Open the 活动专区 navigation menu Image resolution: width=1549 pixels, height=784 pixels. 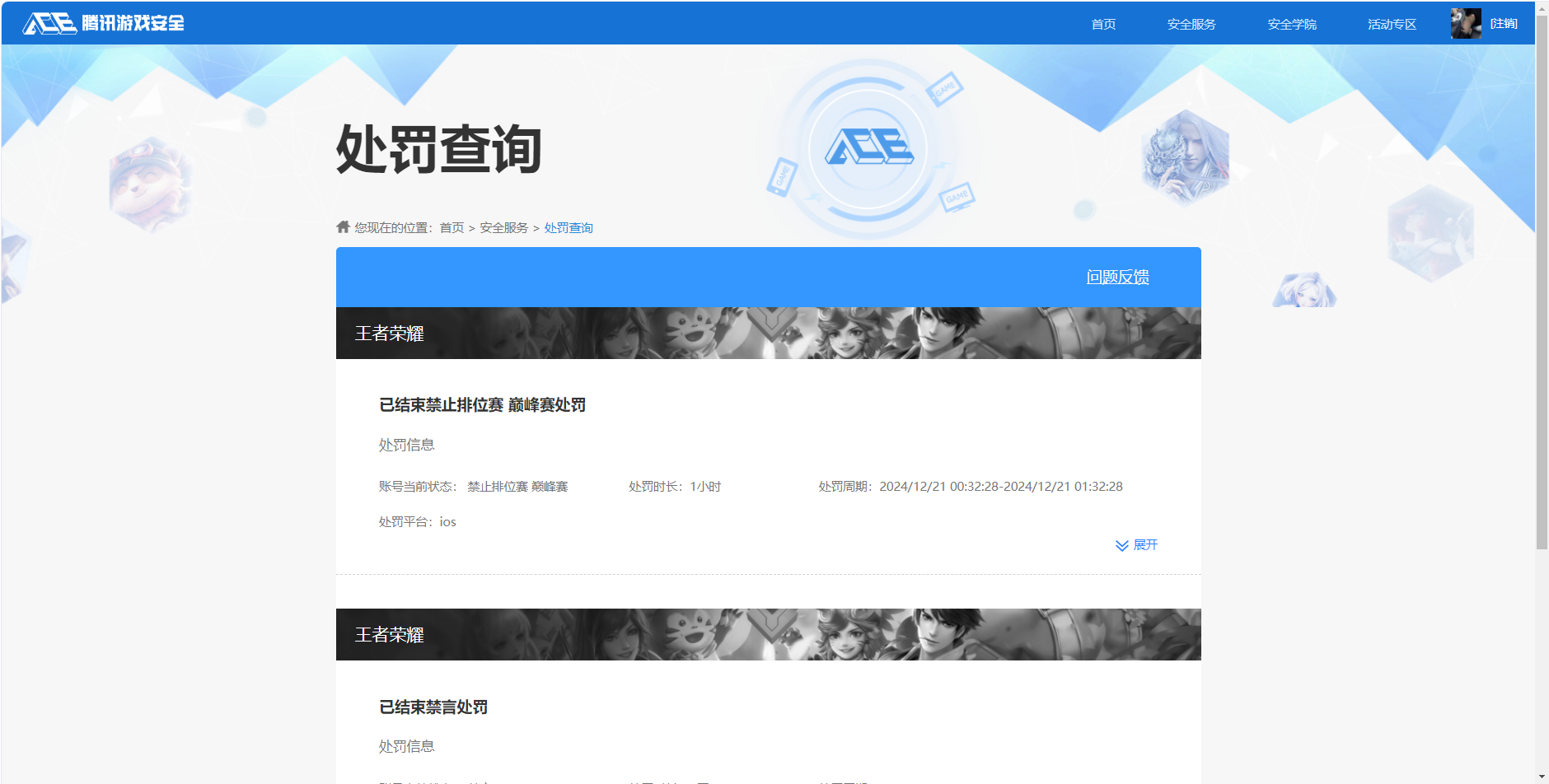(1391, 23)
